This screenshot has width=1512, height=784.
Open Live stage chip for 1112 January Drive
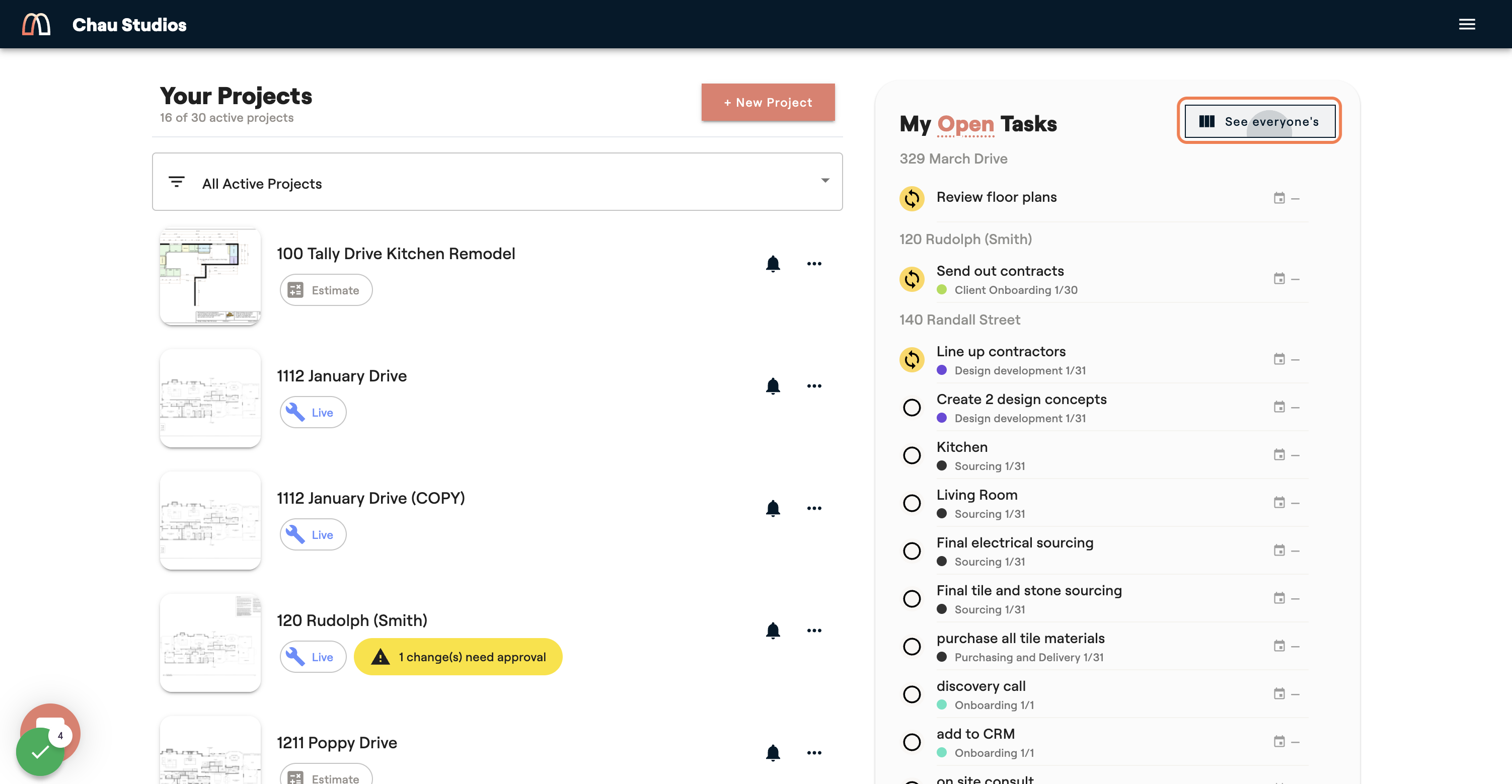(313, 412)
